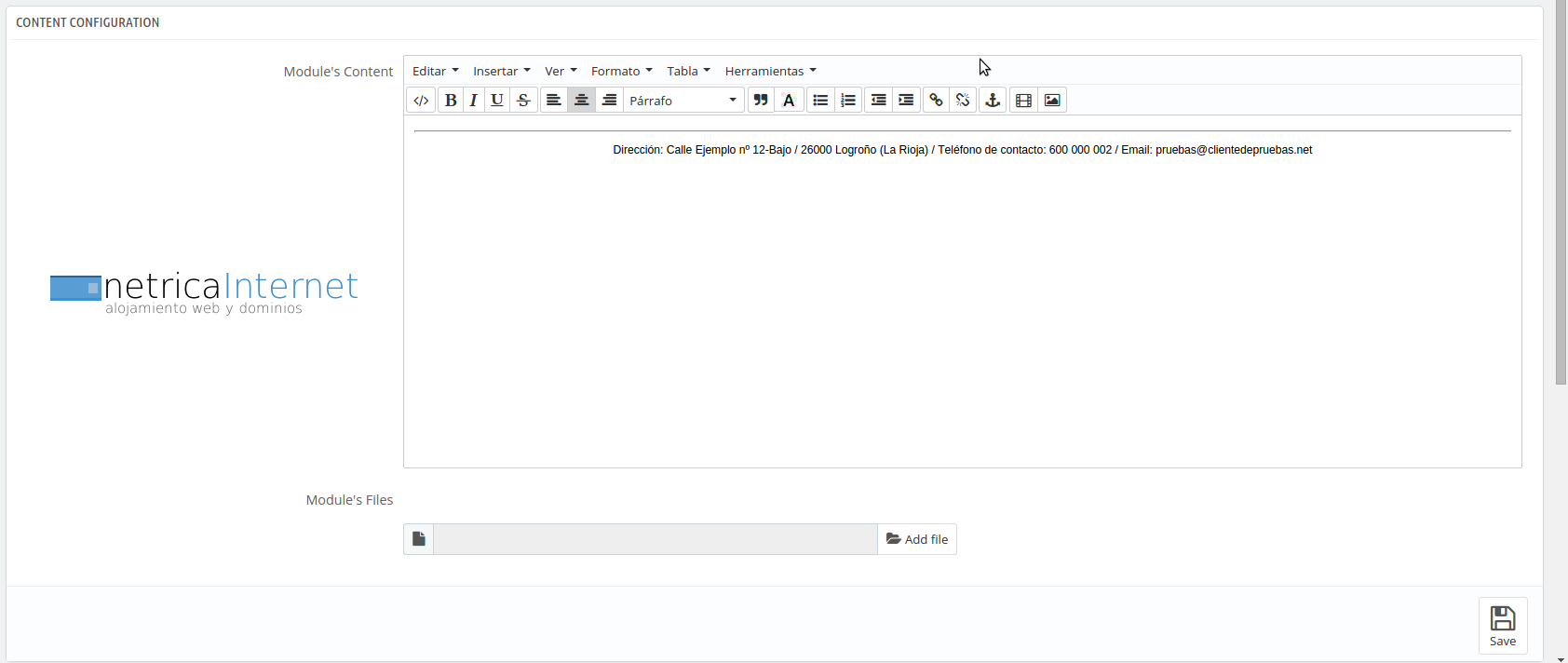The height and width of the screenshot is (663, 1568).
Task: Open the text color picker
Action: click(789, 101)
